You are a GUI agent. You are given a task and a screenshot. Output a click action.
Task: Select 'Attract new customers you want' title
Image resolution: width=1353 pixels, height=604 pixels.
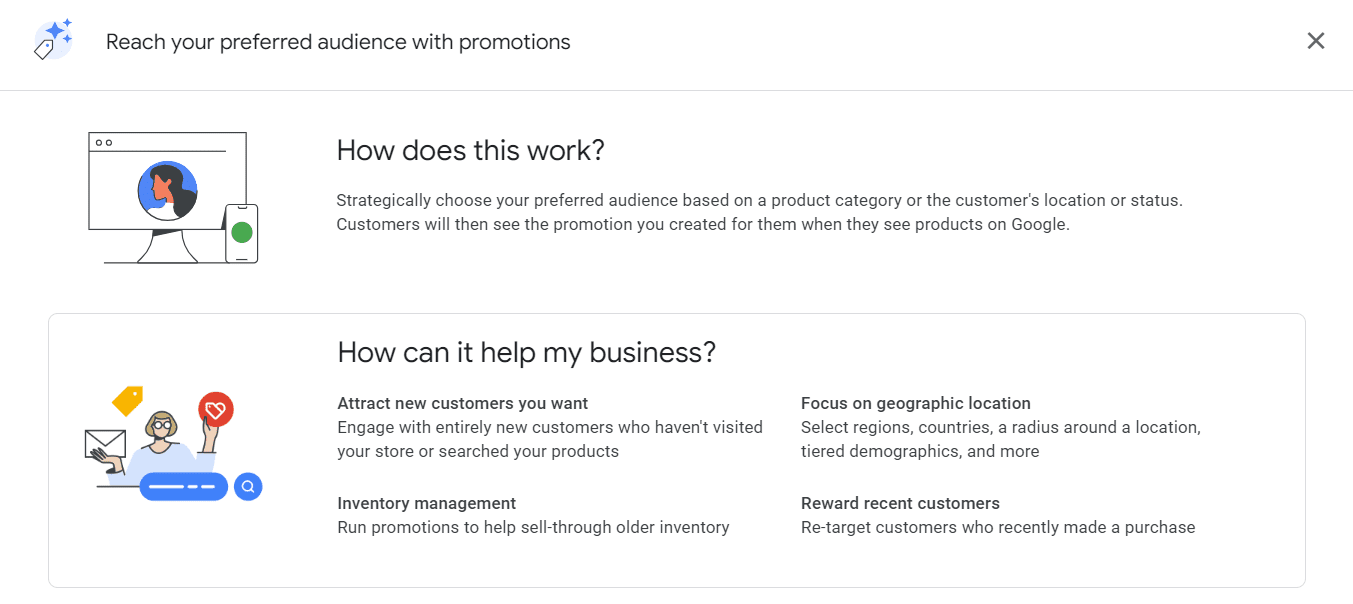click(x=463, y=403)
